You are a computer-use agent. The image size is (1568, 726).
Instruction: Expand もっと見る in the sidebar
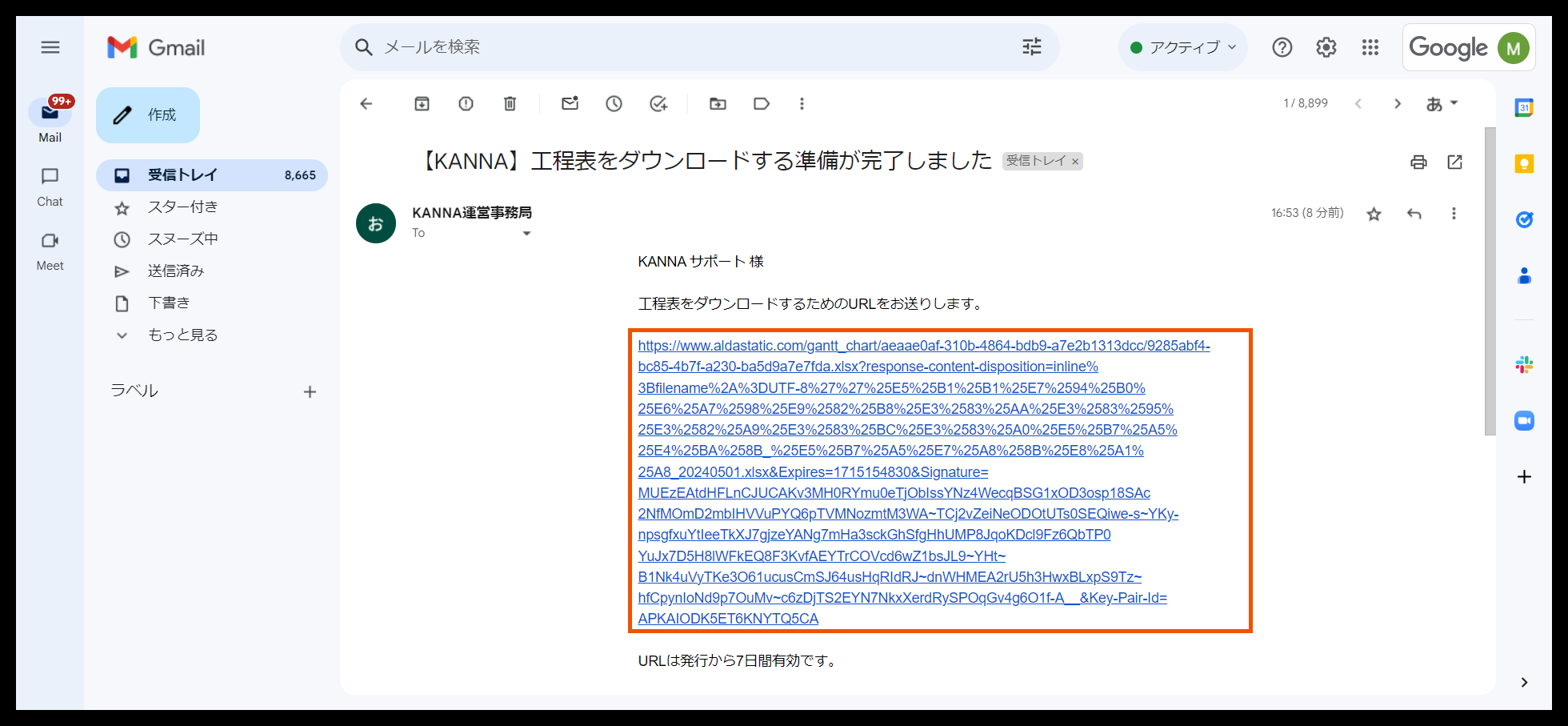[x=182, y=335]
